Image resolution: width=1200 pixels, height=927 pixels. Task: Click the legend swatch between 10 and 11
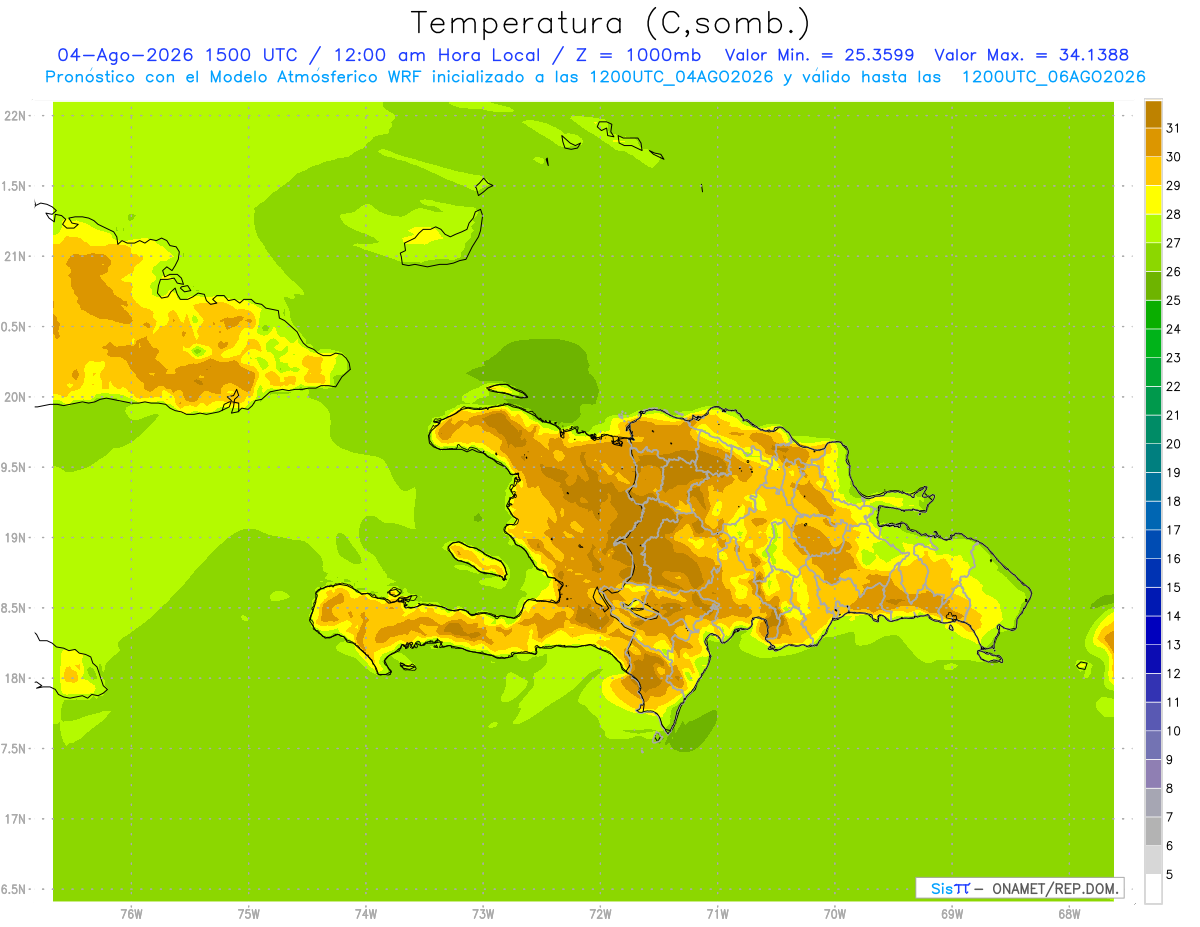(x=1153, y=716)
